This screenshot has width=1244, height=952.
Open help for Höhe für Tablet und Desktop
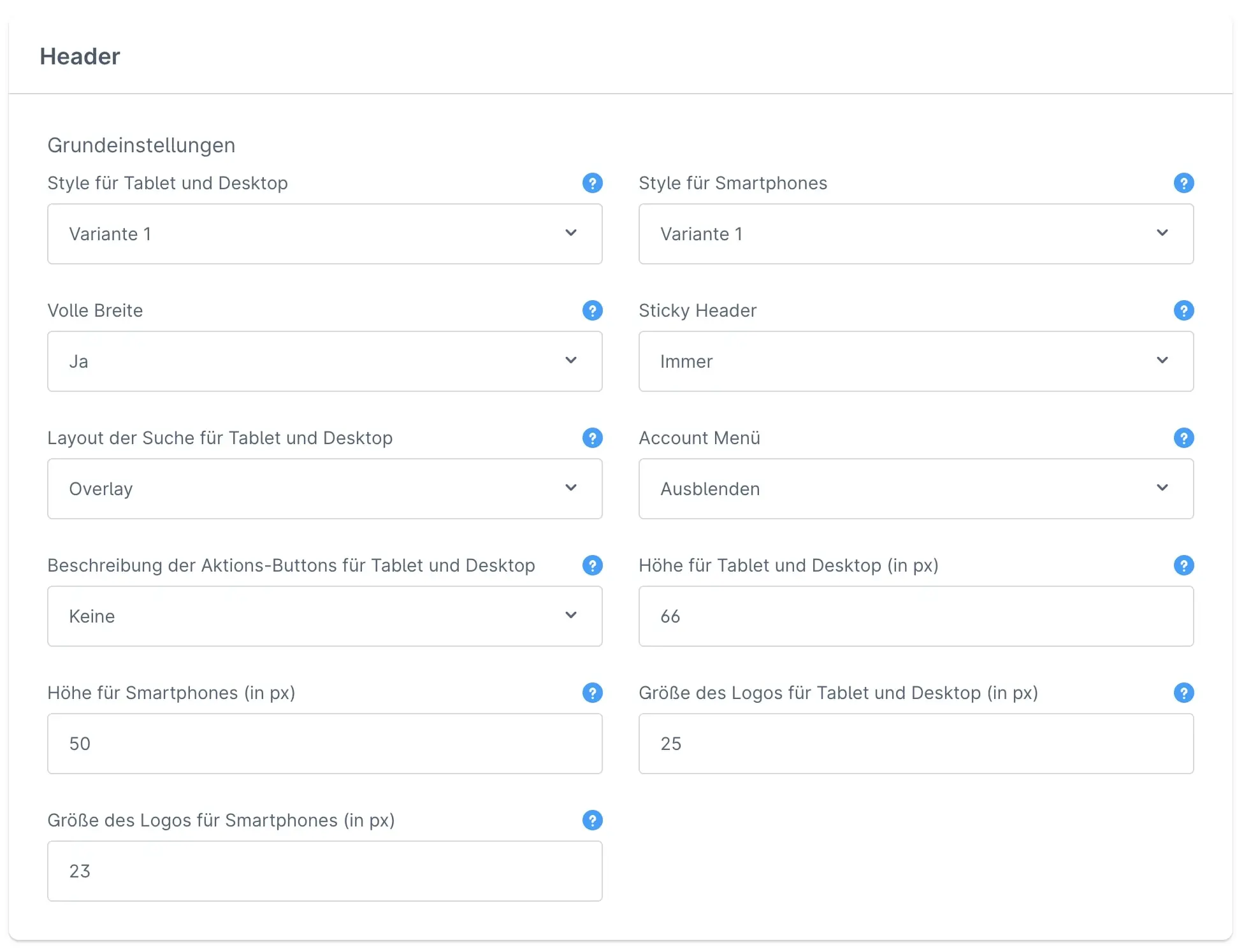point(1183,565)
